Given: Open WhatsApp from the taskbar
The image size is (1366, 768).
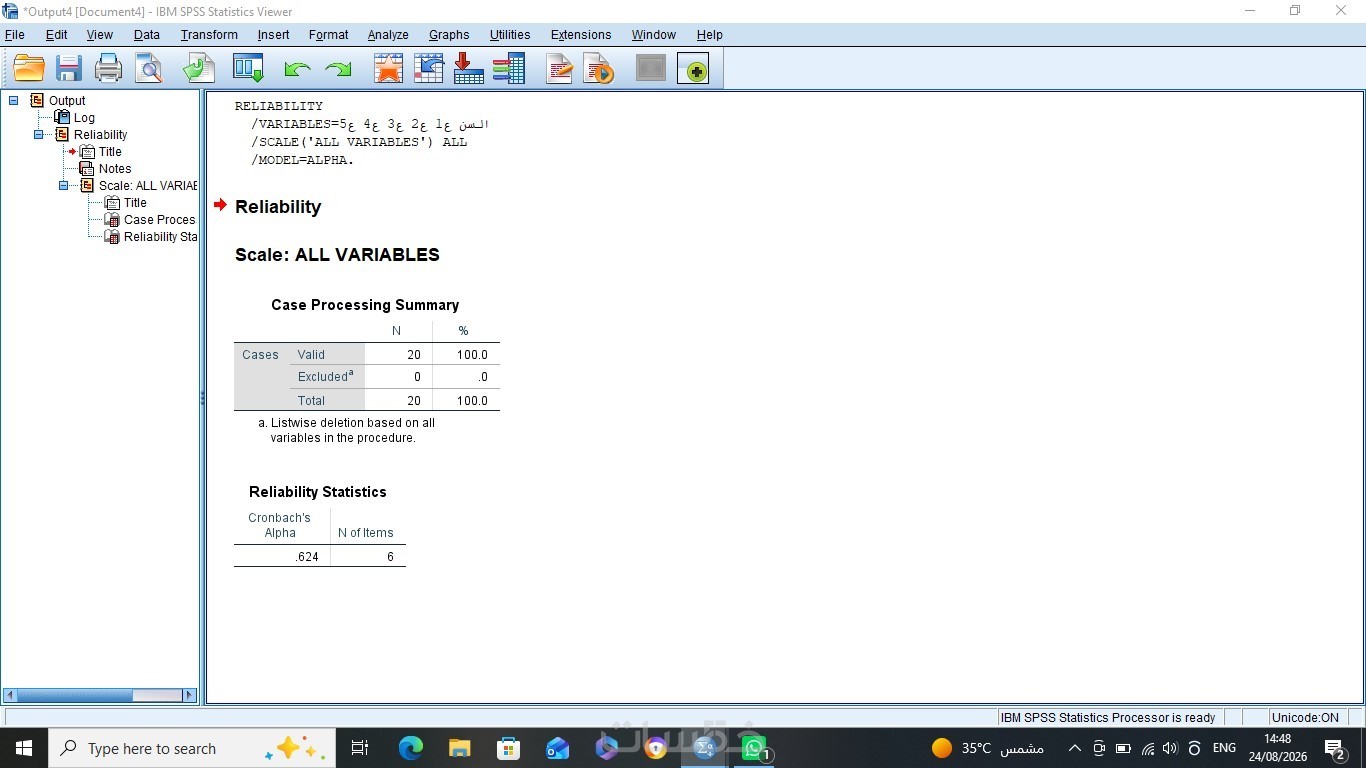Looking at the screenshot, I should (753, 748).
